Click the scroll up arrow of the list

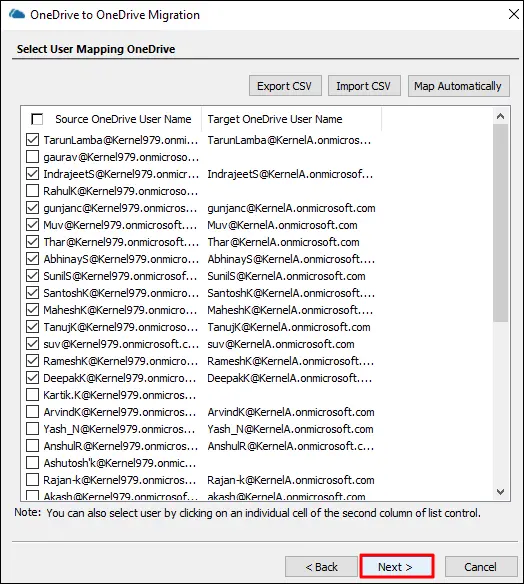[x=501, y=117]
